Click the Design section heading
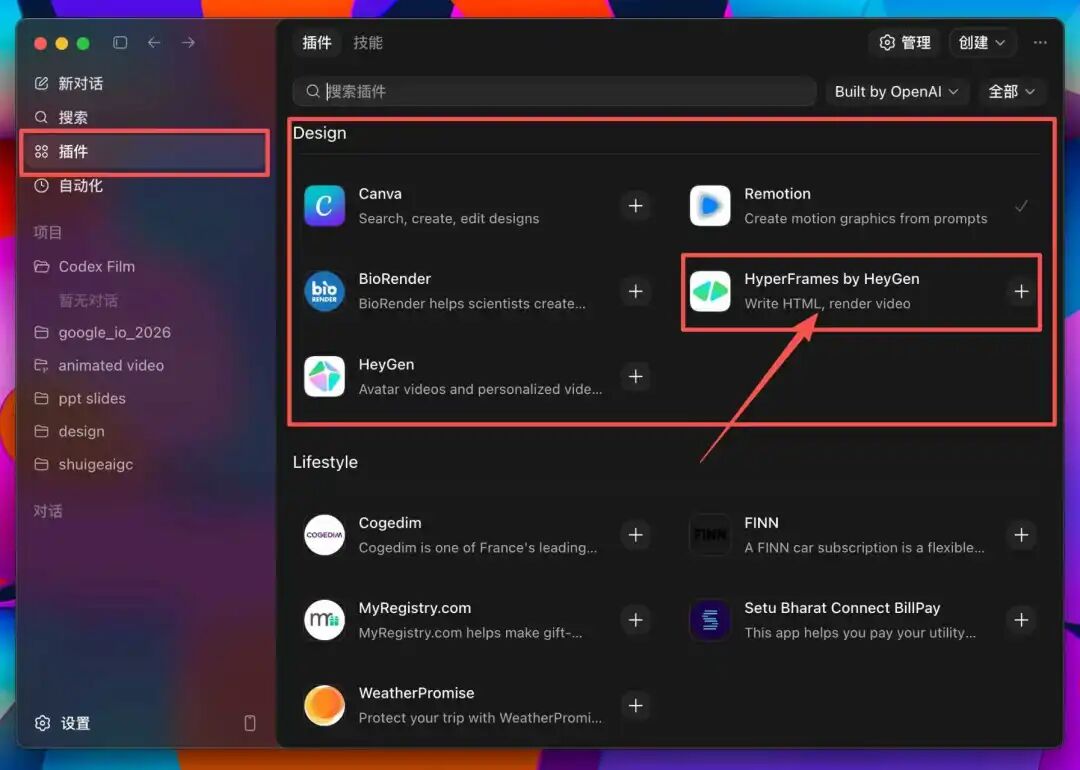 (320, 133)
